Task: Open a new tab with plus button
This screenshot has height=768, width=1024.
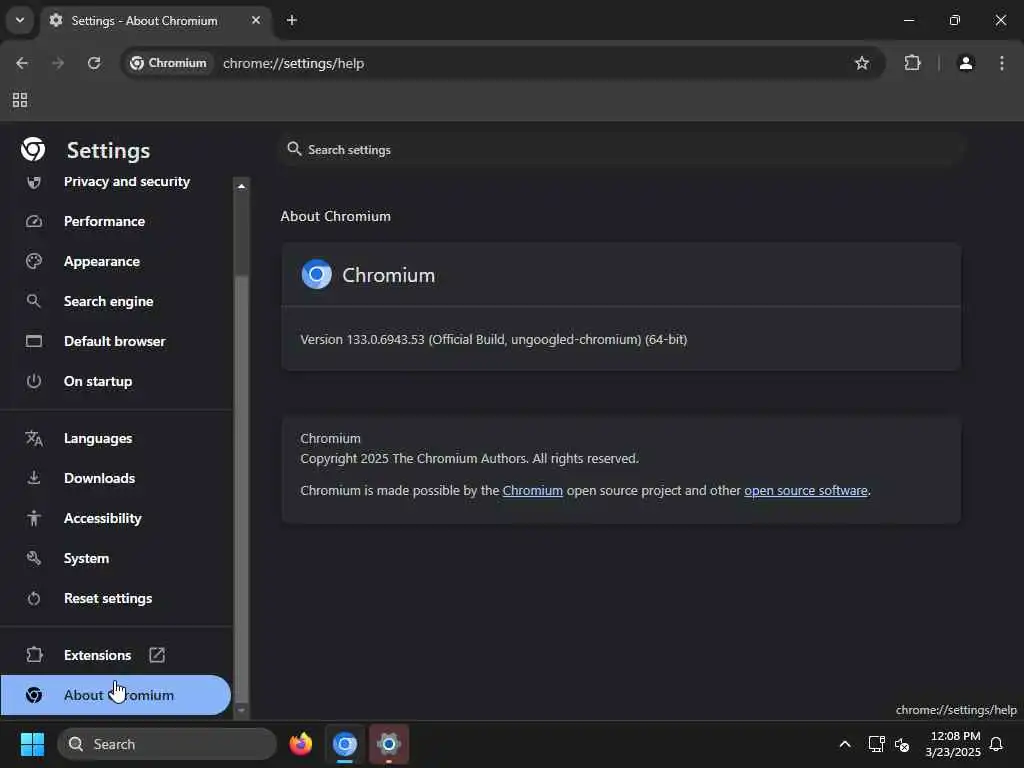Action: (x=292, y=20)
